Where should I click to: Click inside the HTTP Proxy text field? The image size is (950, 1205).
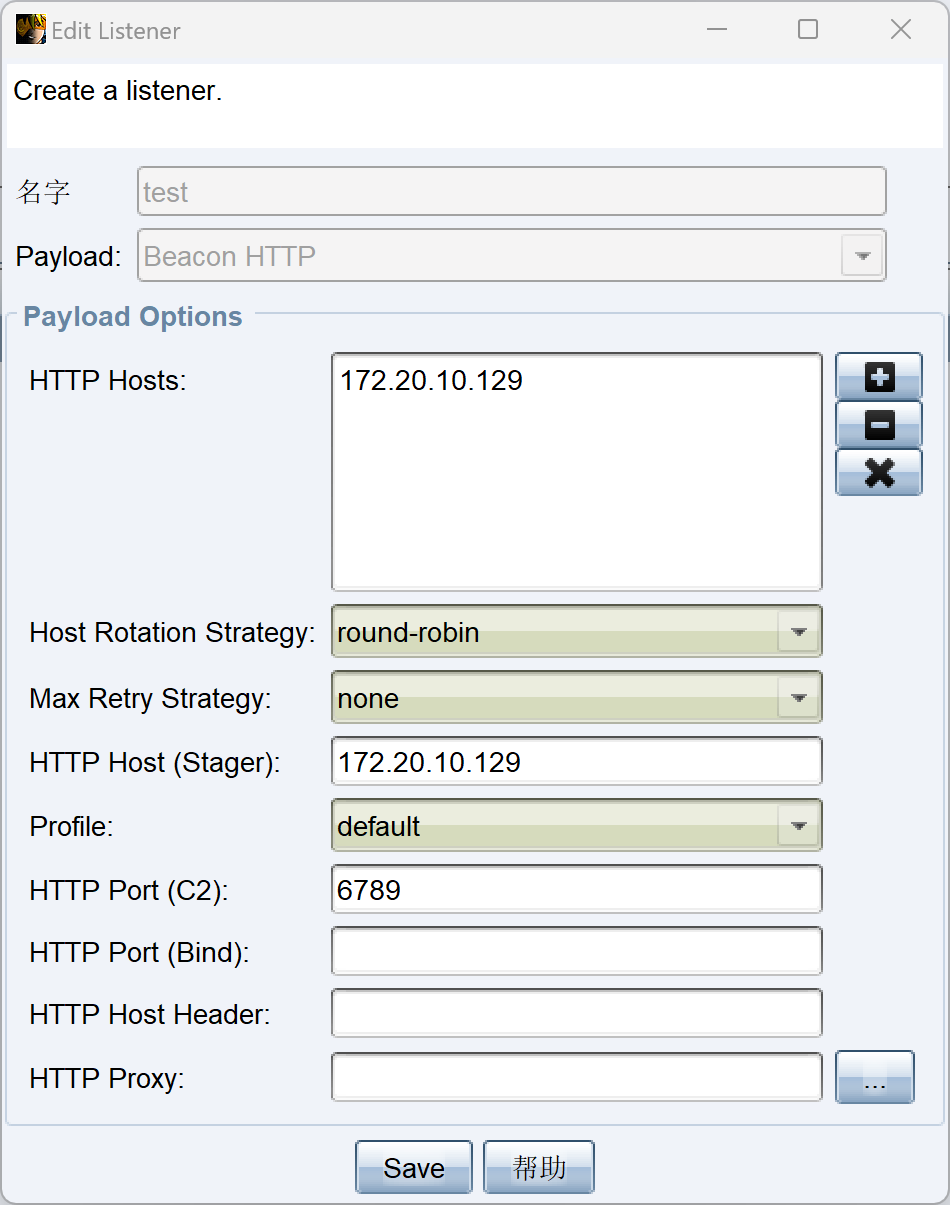click(576, 1077)
